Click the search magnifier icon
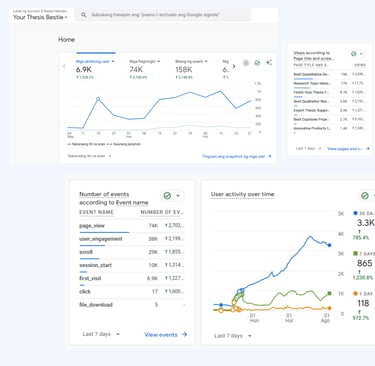This screenshot has width=375, height=366. (84, 15)
